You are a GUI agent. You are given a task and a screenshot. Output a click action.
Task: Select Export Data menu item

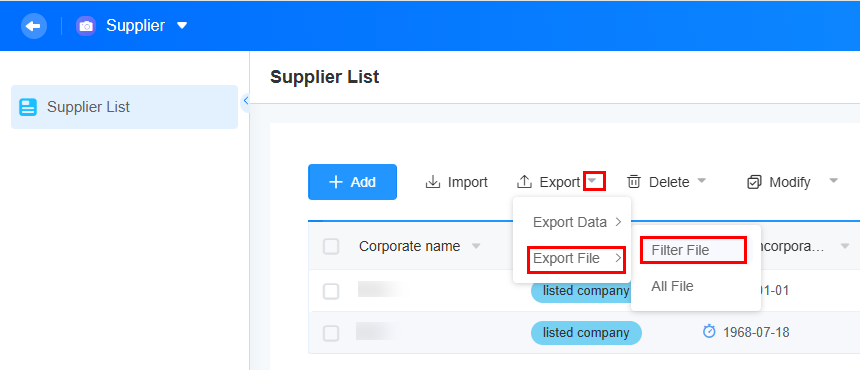(x=572, y=222)
